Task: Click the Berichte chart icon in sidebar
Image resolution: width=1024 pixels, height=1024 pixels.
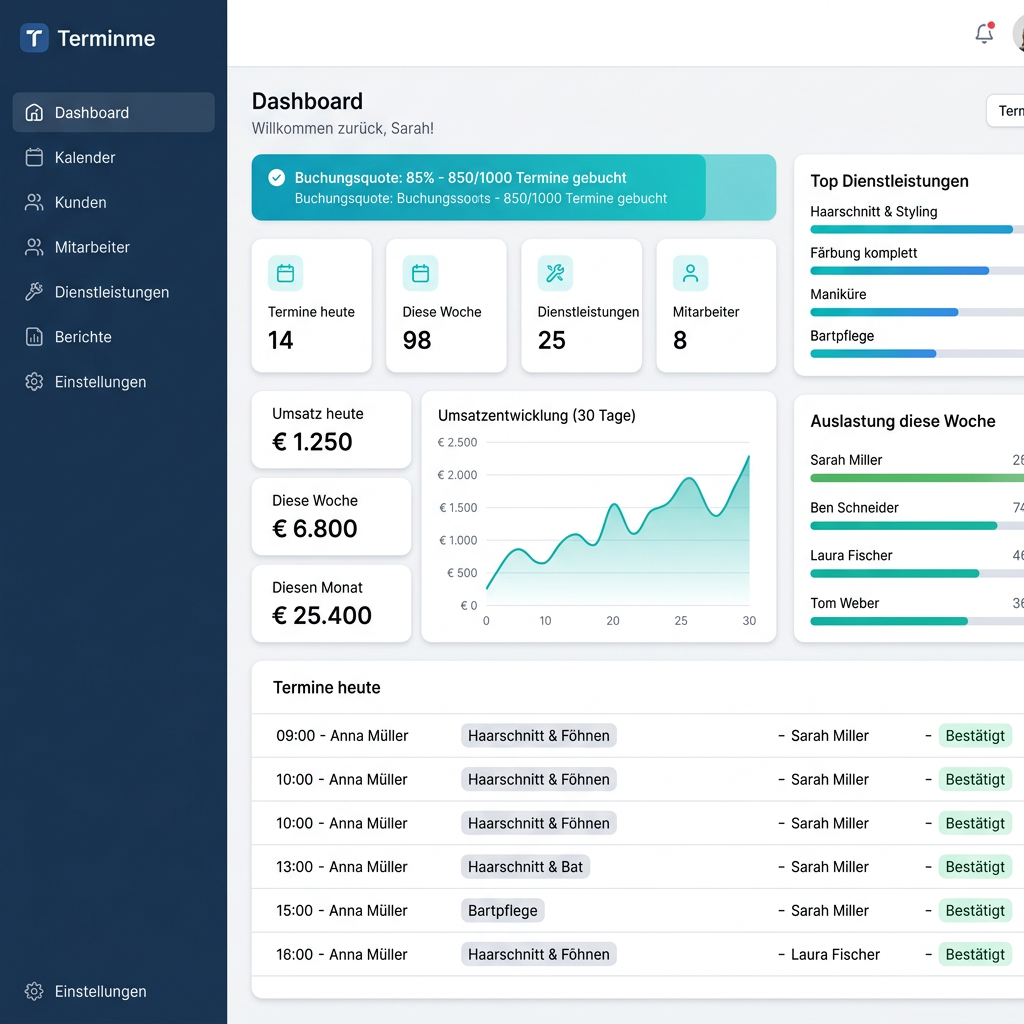Action: tap(34, 337)
